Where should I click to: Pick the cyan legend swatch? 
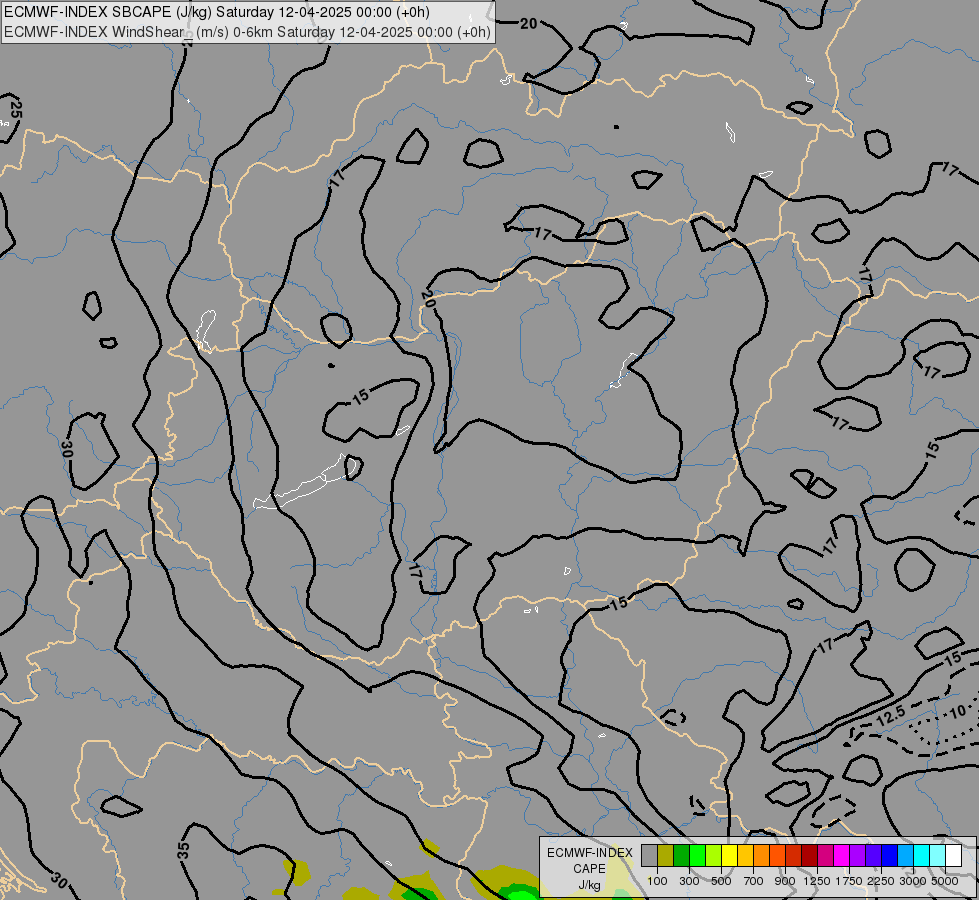pyautogui.click(x=921, y=856)
